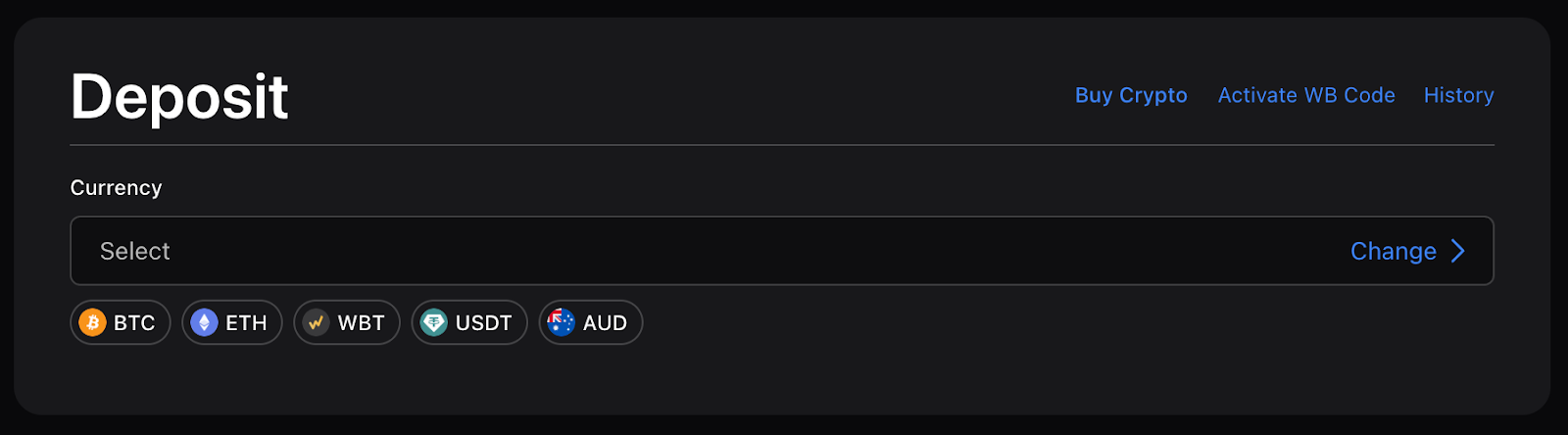
Task: Click the orange Bitcoin logo icon
Action: (92, 322)
